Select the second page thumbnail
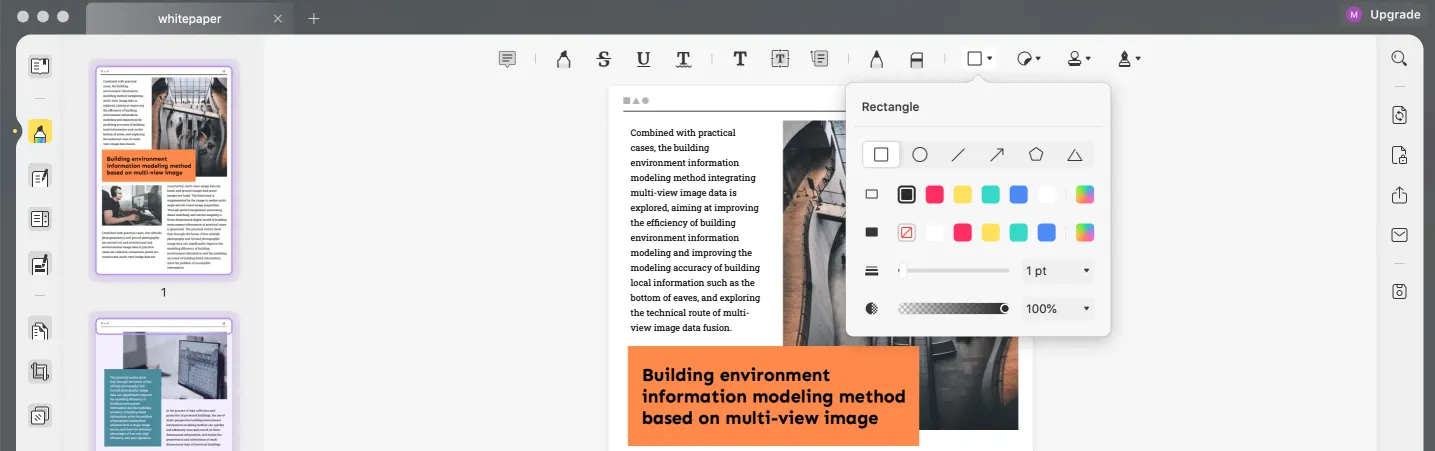The image size is (1435, 451). pos(164,384)
